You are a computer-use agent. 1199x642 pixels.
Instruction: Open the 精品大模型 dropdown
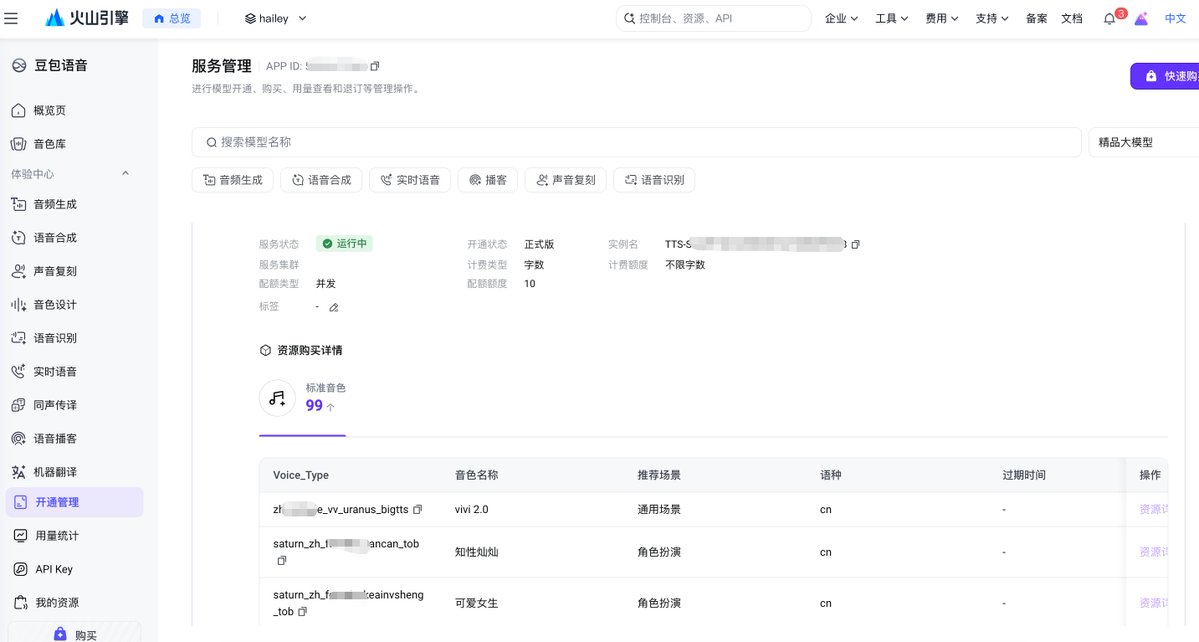pos(1143,142)
